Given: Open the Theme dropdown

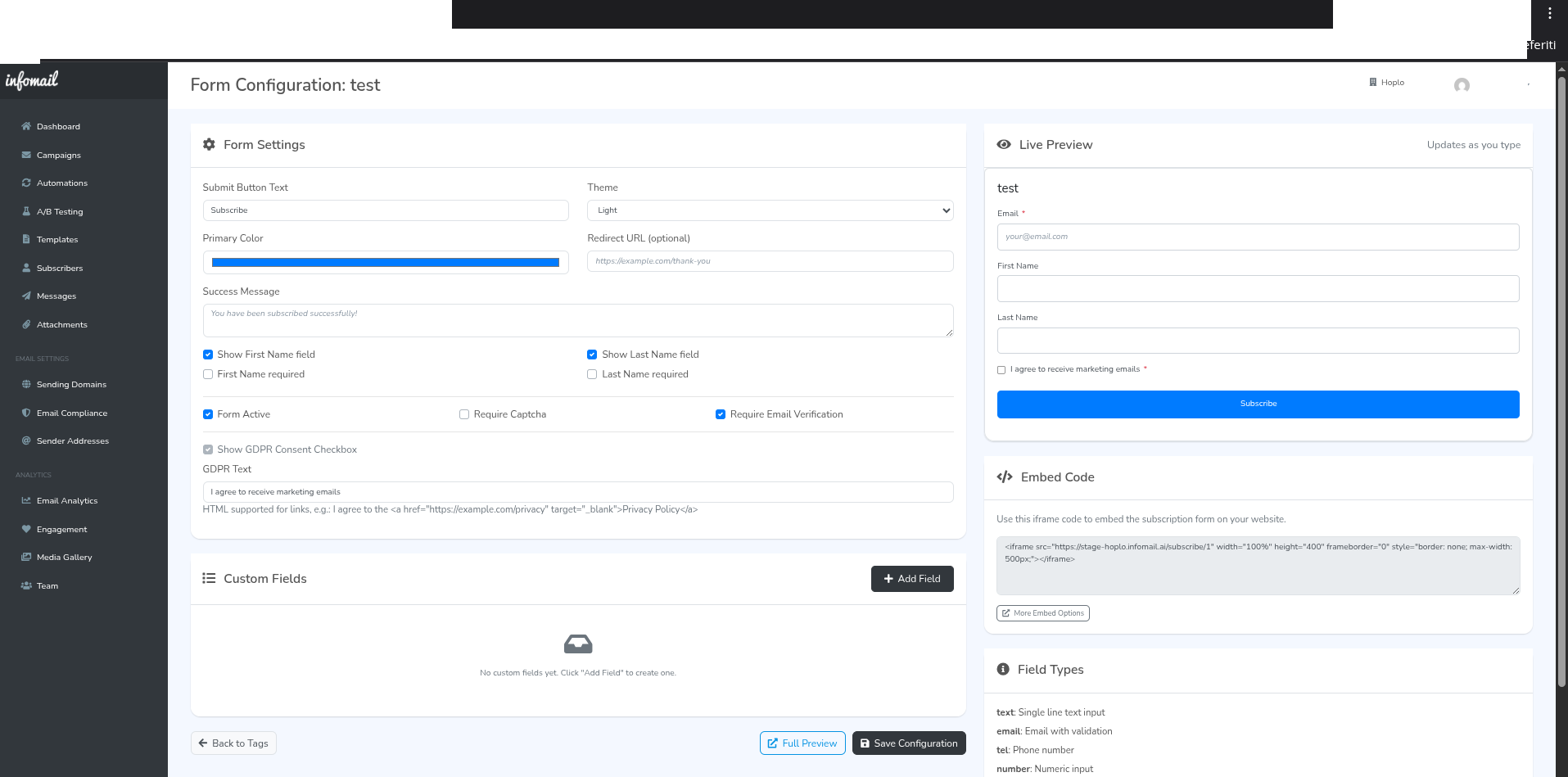Looking at the screenshot, I should (x=770, y=210).
